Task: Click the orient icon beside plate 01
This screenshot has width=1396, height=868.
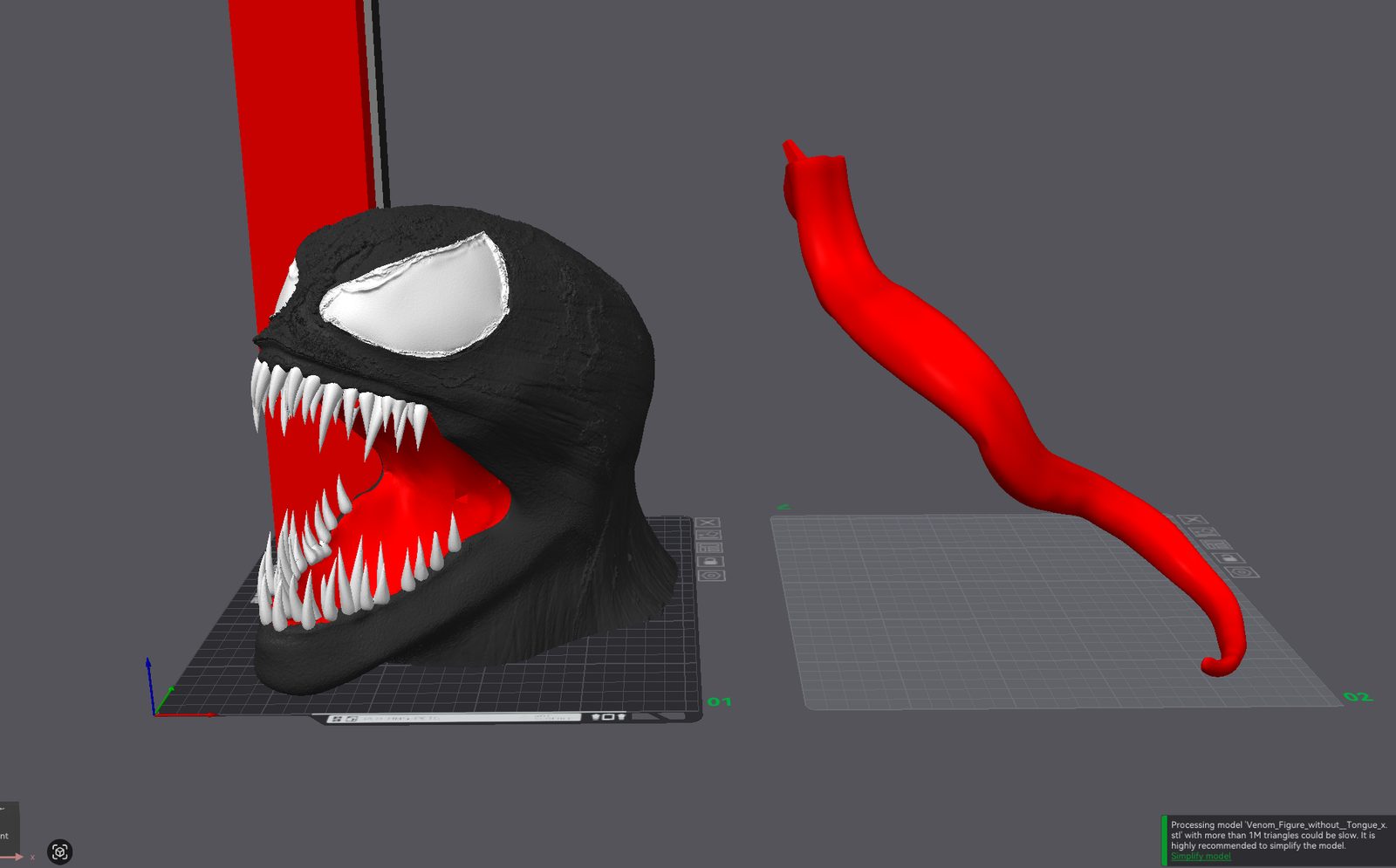Action: pyautogui.click(x=708, y=535)
